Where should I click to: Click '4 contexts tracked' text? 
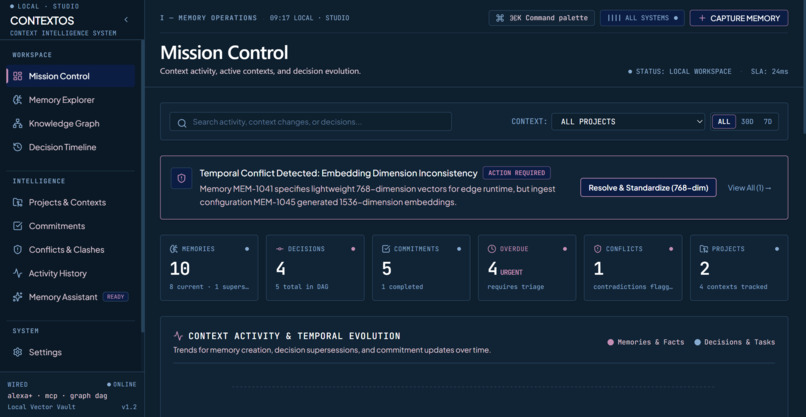click(733, 286)
